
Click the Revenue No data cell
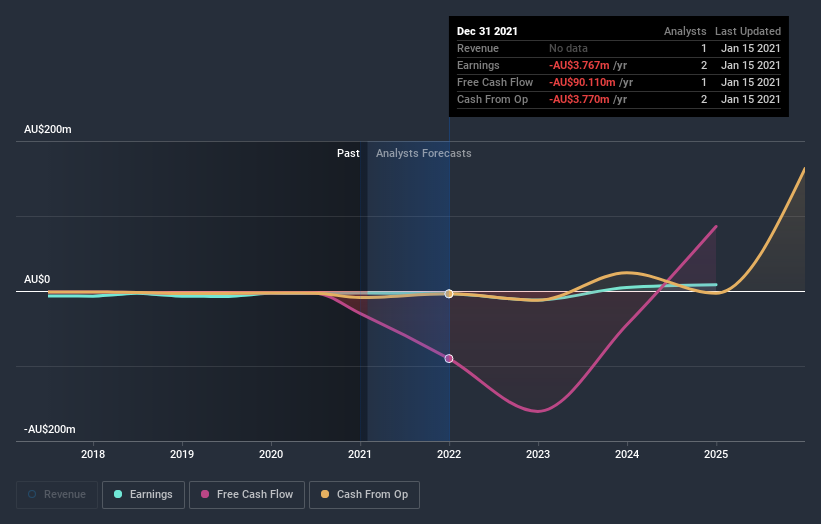[568, 48]
